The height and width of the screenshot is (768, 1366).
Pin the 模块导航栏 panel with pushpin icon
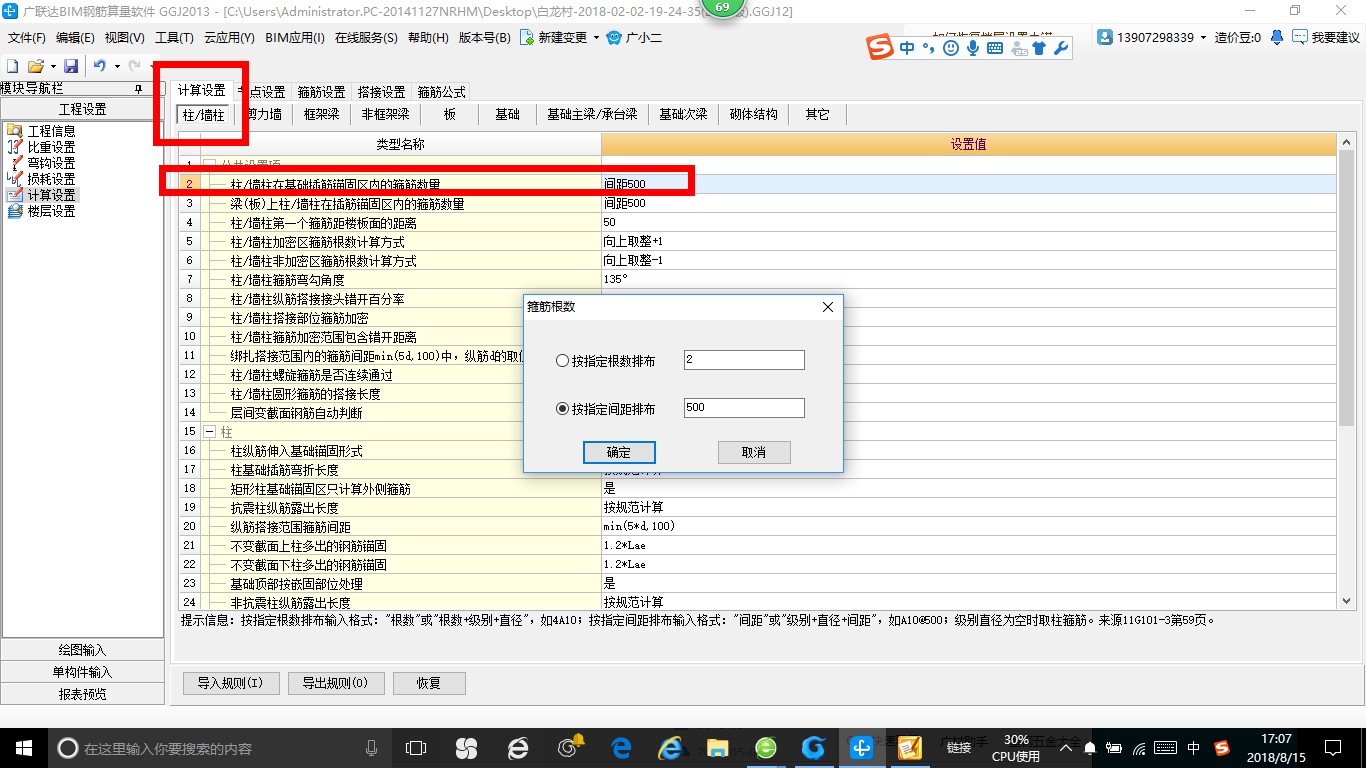tap(138, 88)
